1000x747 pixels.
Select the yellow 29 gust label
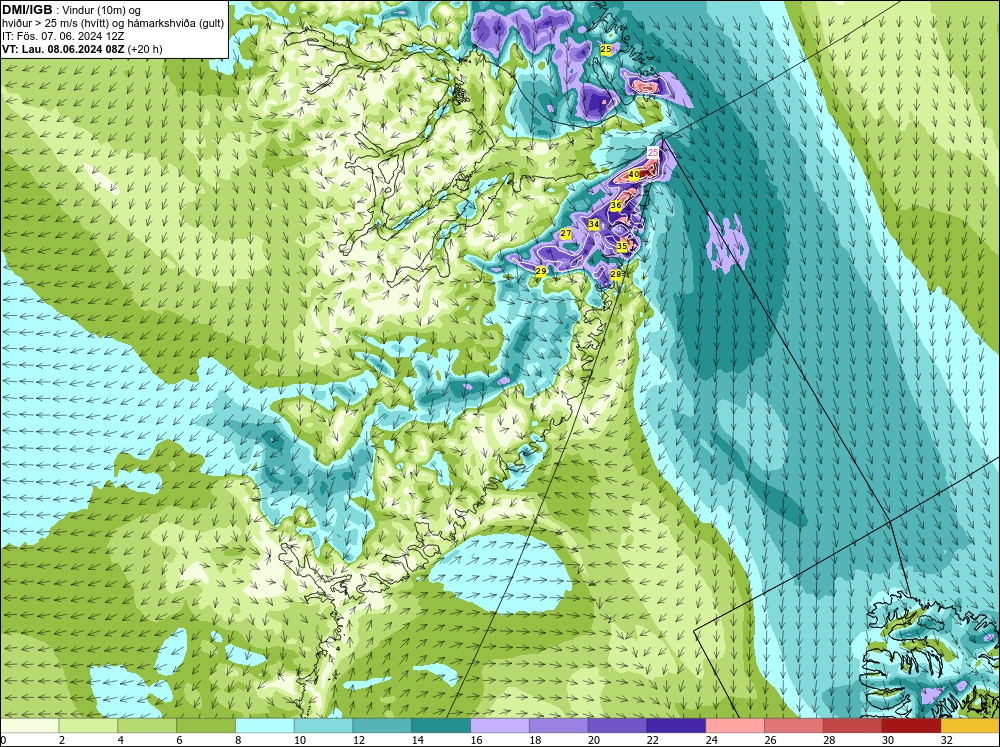tap(540, 271)
